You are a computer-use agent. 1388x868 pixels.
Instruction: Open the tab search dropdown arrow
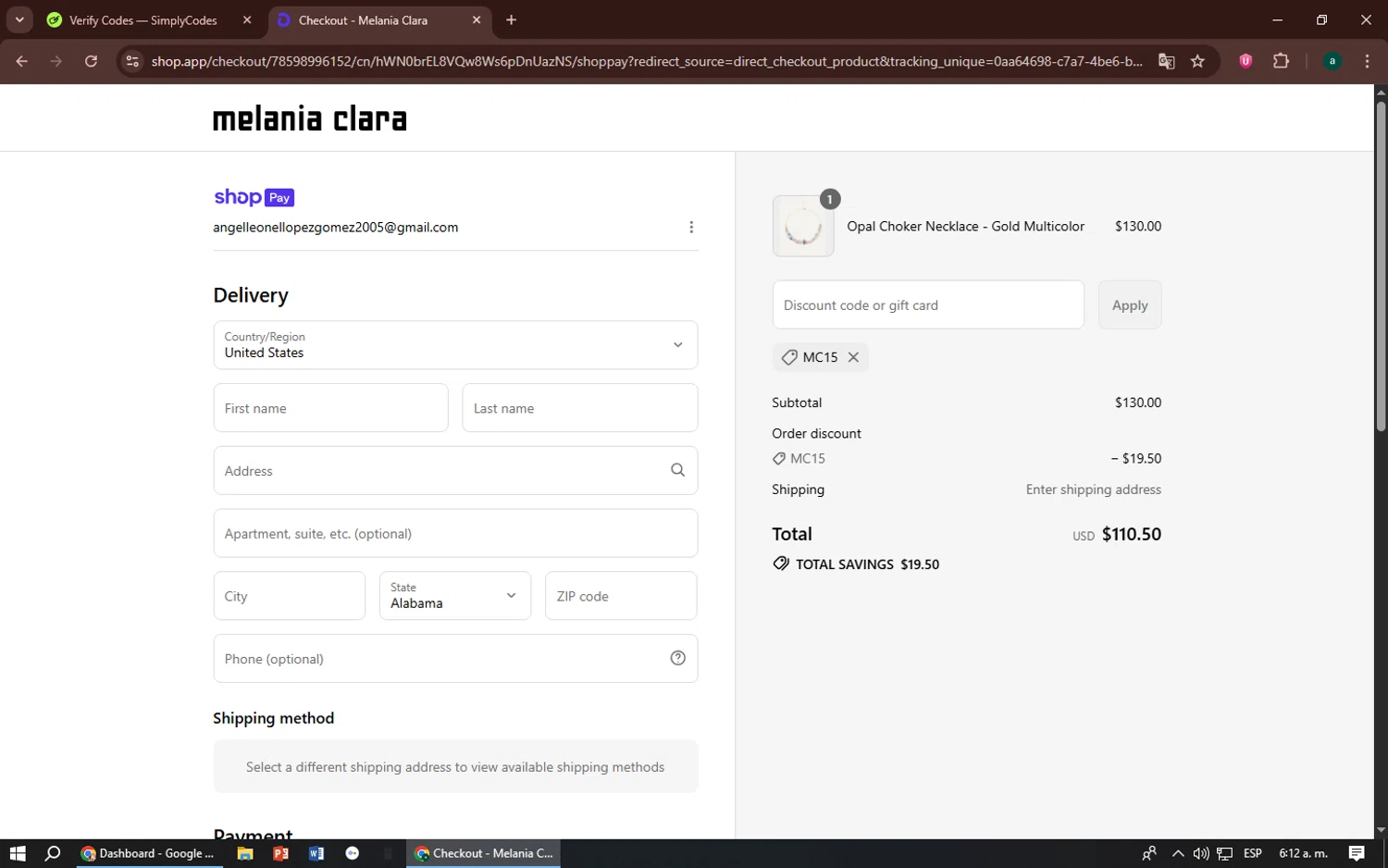(19, 19)
